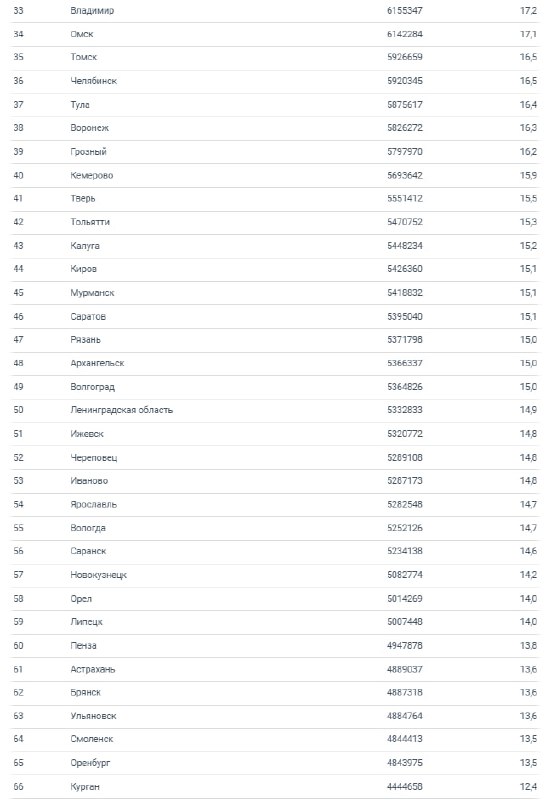Select the Тольятти city row
This screenshot has height=800, width=551.
pyautogui.click(x=275, y=222)
